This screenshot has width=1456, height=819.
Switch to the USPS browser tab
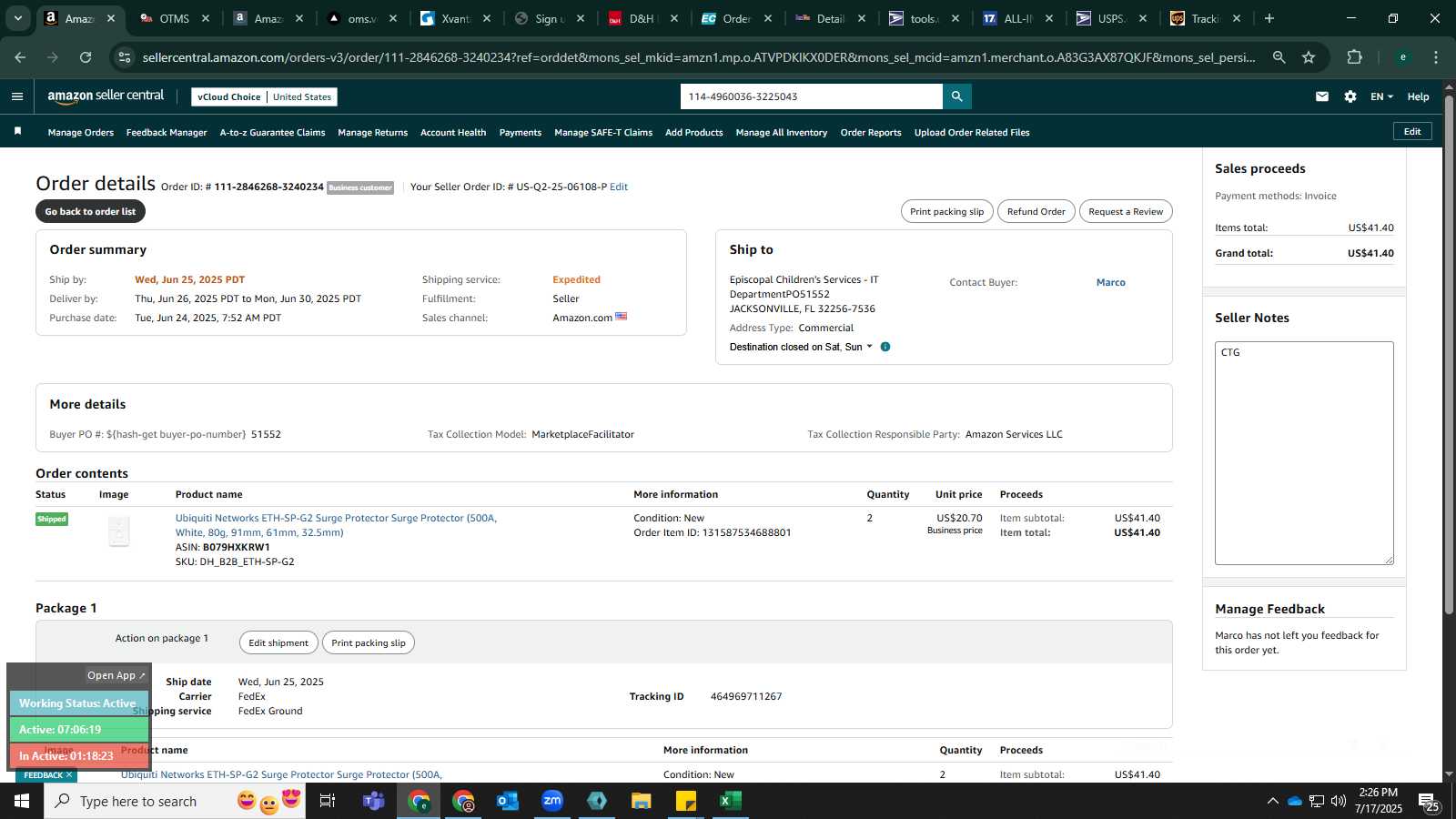click(1110, 18)
